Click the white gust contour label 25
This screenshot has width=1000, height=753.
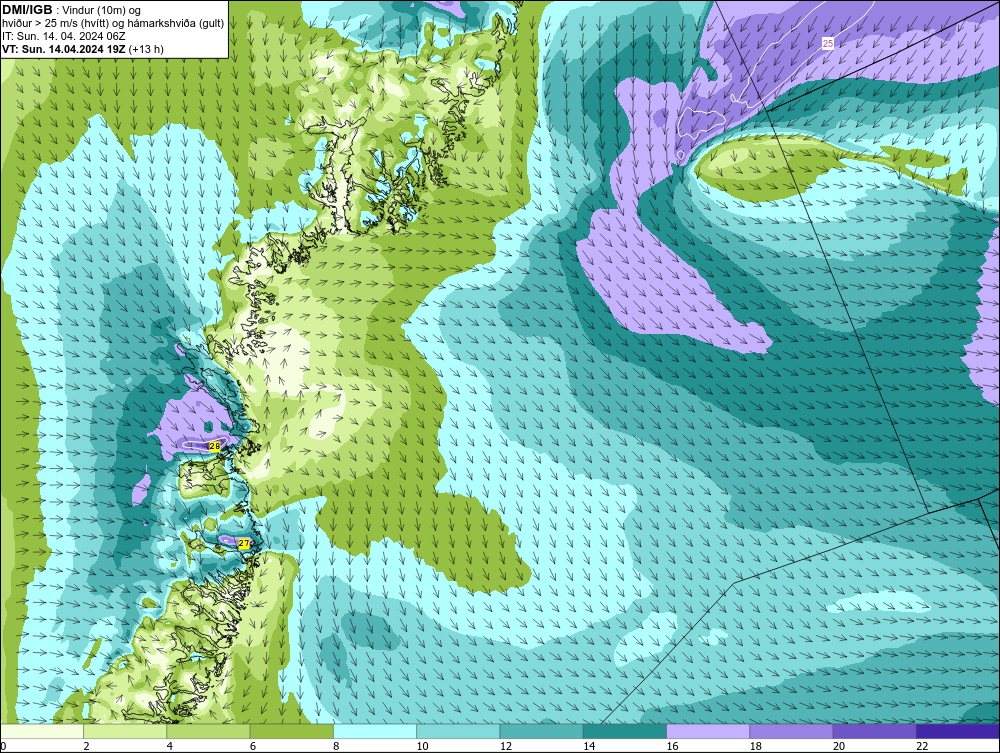(828, 43)
